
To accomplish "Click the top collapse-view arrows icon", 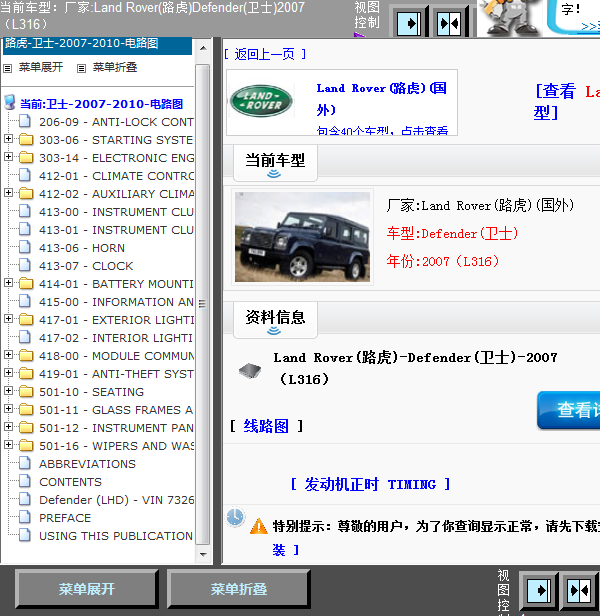I will (x=450, y=24).
